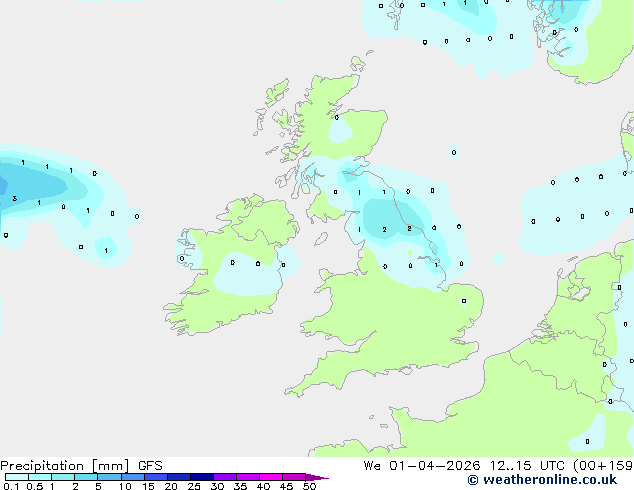
Task: Select the 35–40 mm legend color
Action: tap(247, 477)
